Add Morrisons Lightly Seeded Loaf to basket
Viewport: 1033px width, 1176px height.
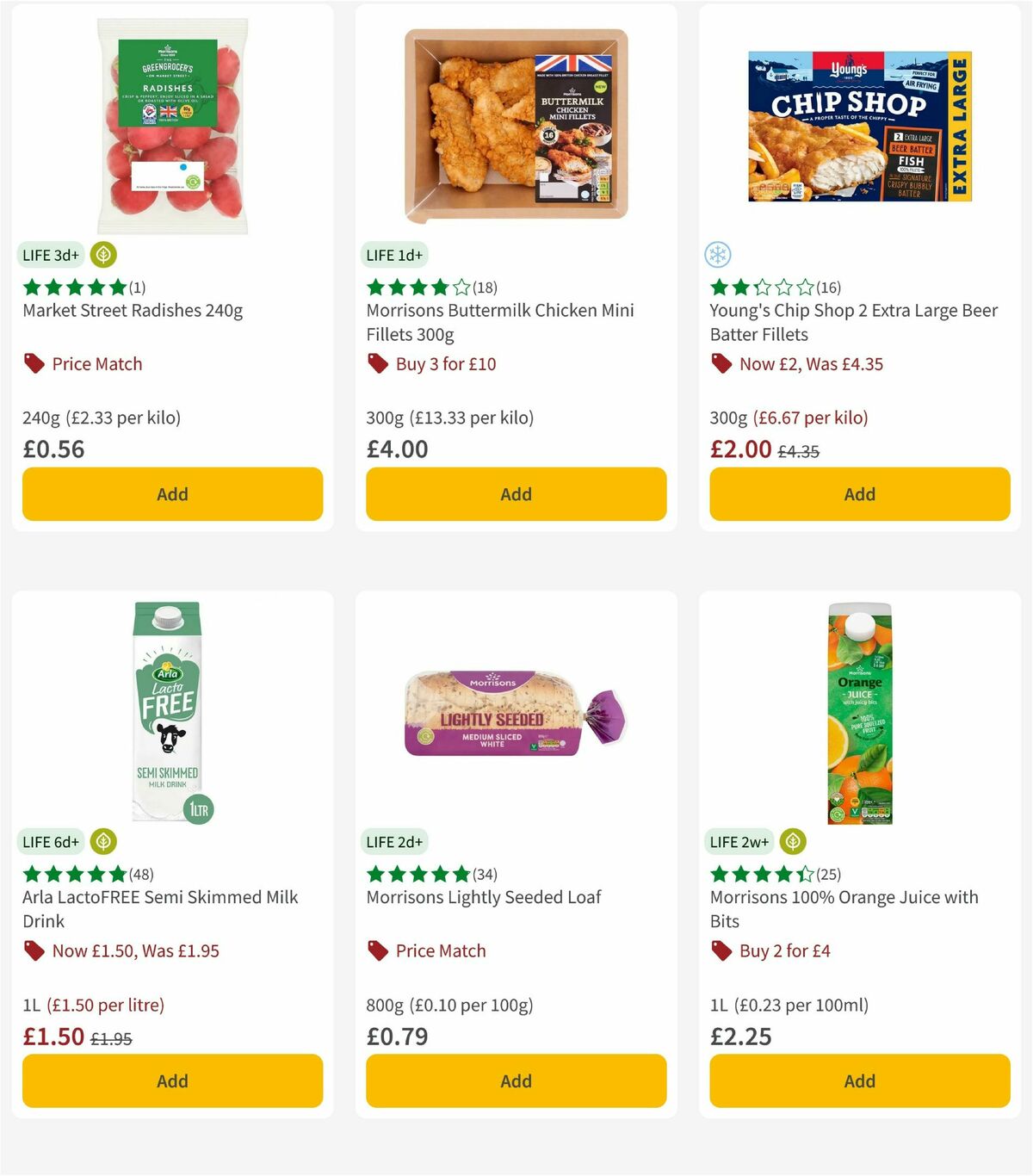[515, 1080]
